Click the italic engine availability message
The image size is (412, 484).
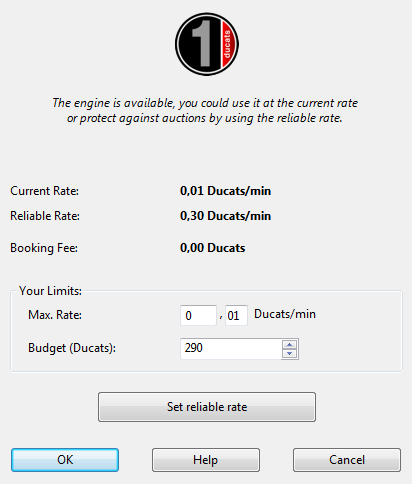[x=205, y=111]
